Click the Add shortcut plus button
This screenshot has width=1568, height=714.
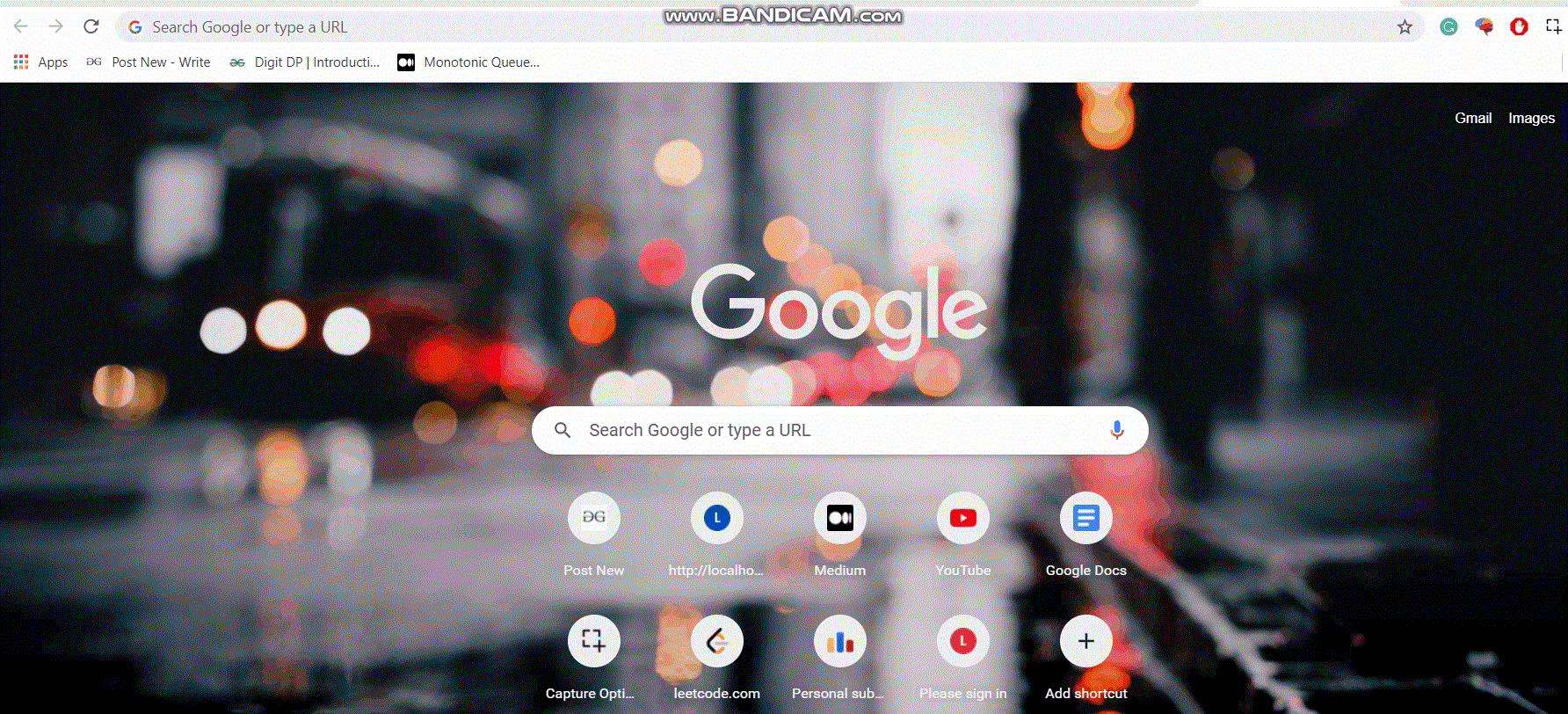(x=1086, y=641)
